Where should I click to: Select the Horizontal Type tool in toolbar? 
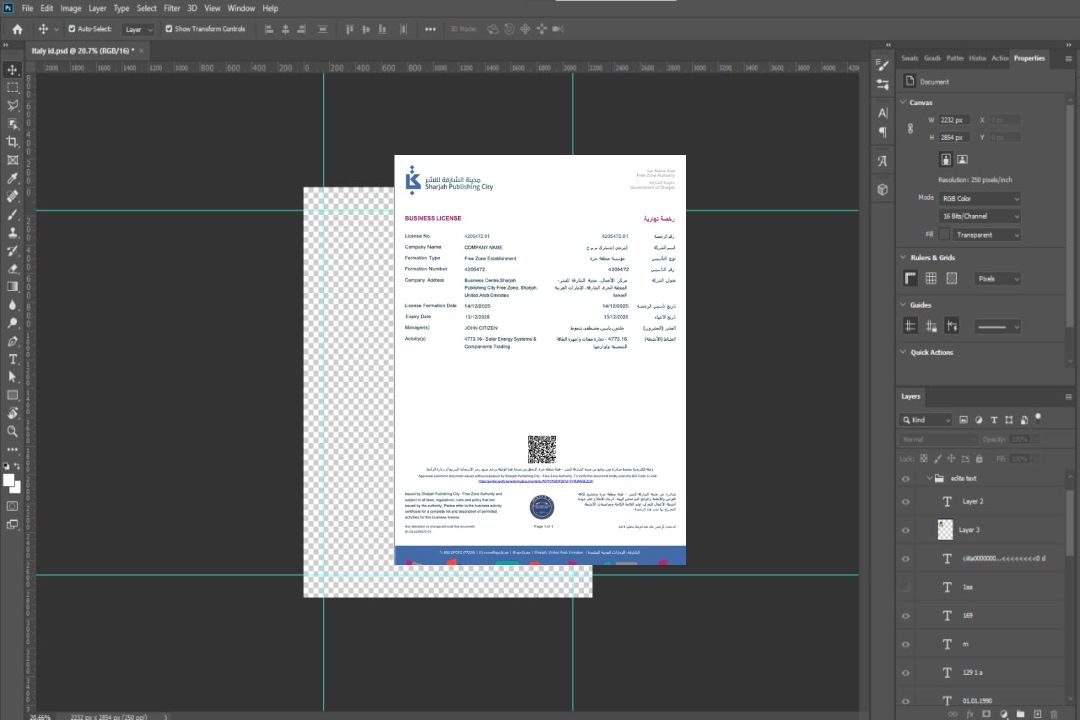[13, 359]
